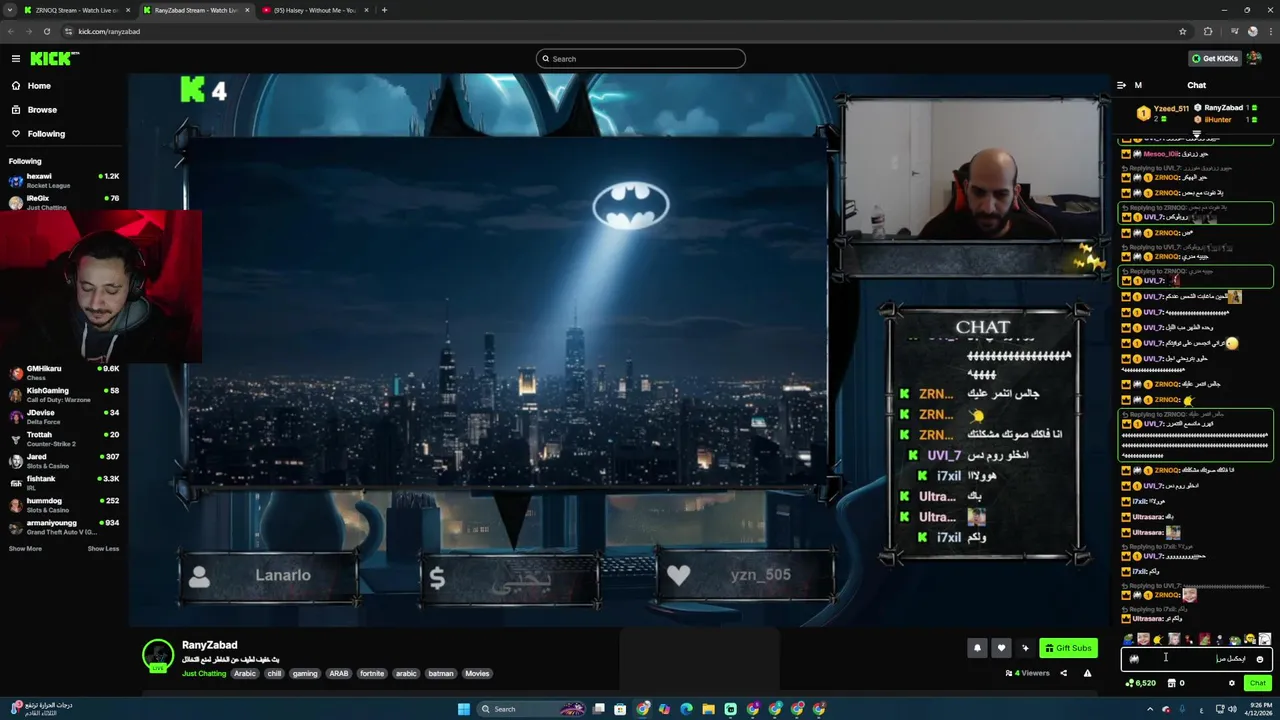Toggle the notification bell for channel
Screen dimensions: 1280x720
[977, 648]
